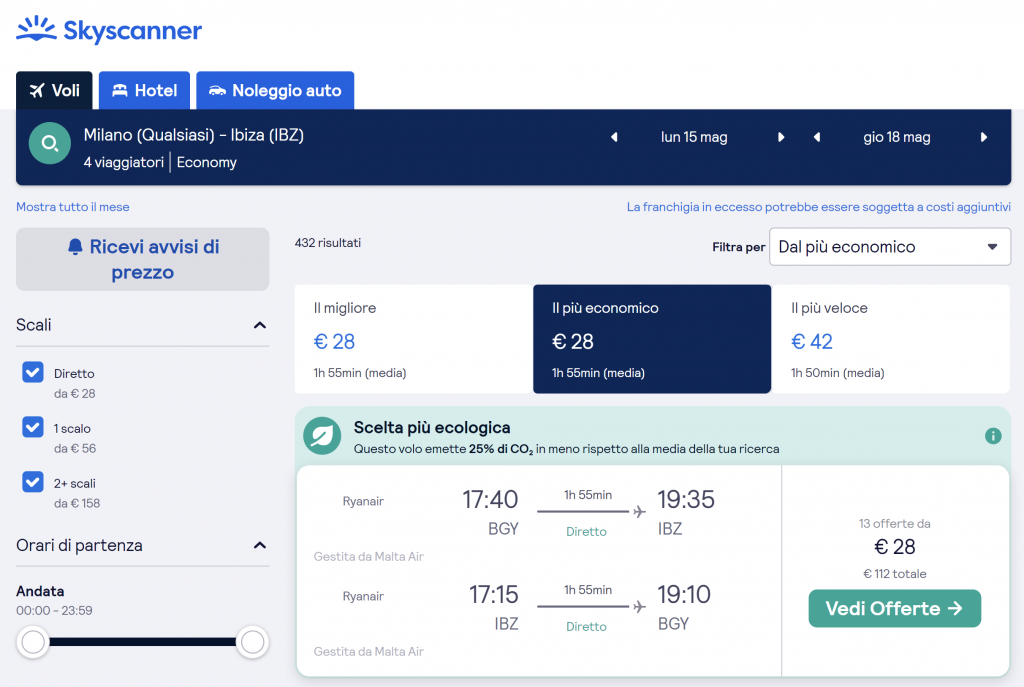Open the Dal più economico sort dropdown

889,247
